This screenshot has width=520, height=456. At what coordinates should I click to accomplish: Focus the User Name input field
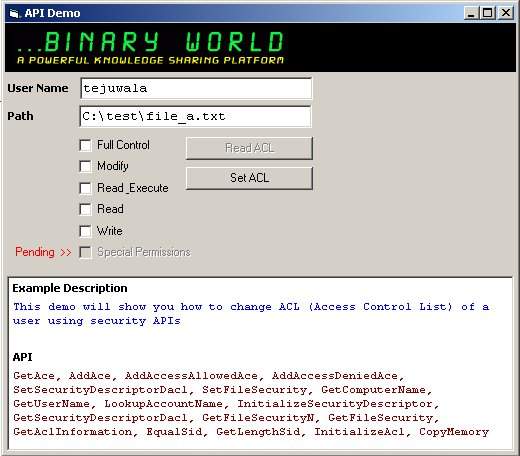coord(196,88)
